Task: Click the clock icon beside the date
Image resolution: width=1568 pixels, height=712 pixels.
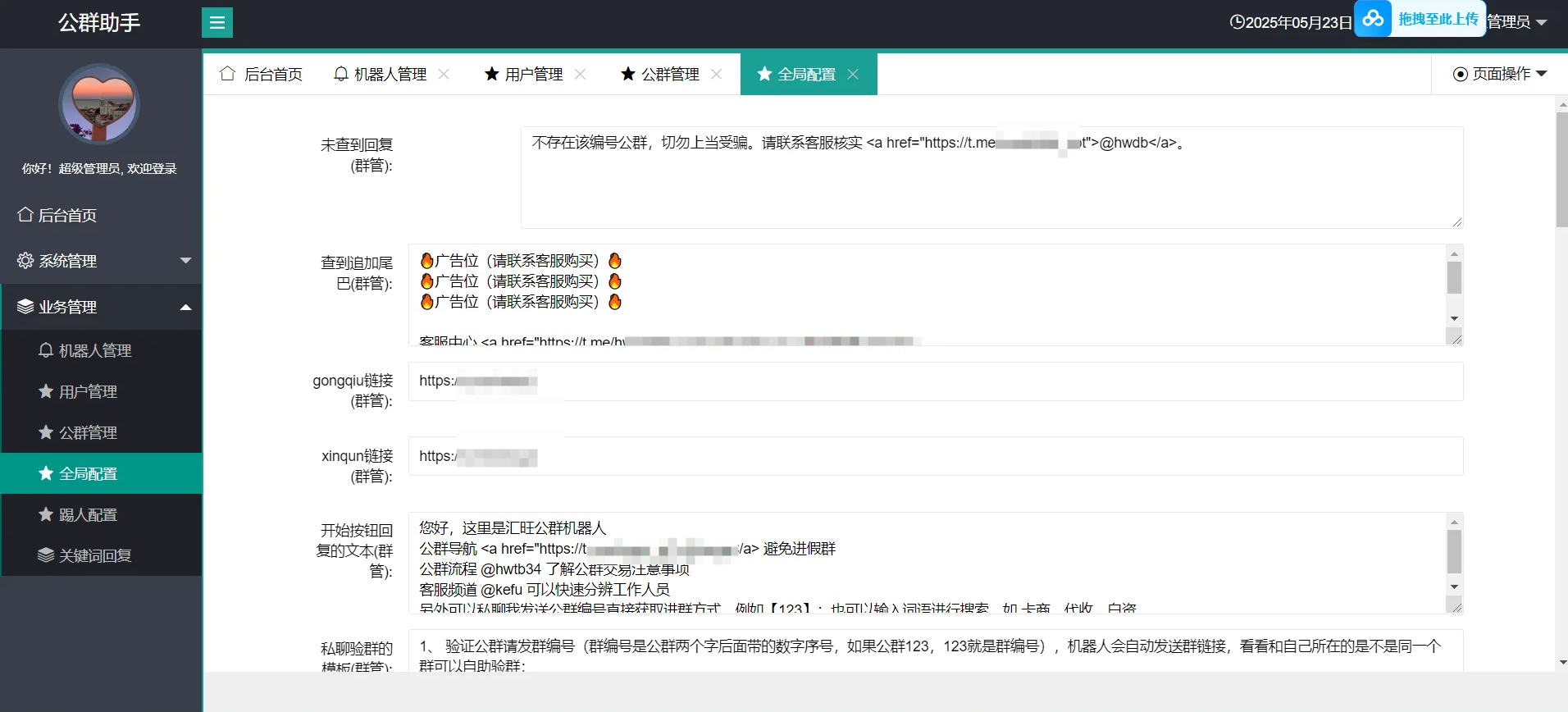Action: [x=1237, y=22]
